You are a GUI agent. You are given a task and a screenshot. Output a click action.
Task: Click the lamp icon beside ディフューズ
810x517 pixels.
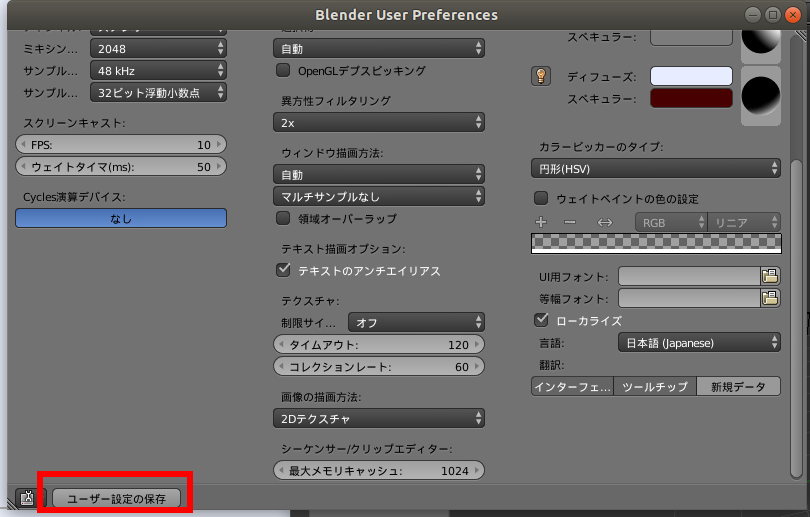541,76
